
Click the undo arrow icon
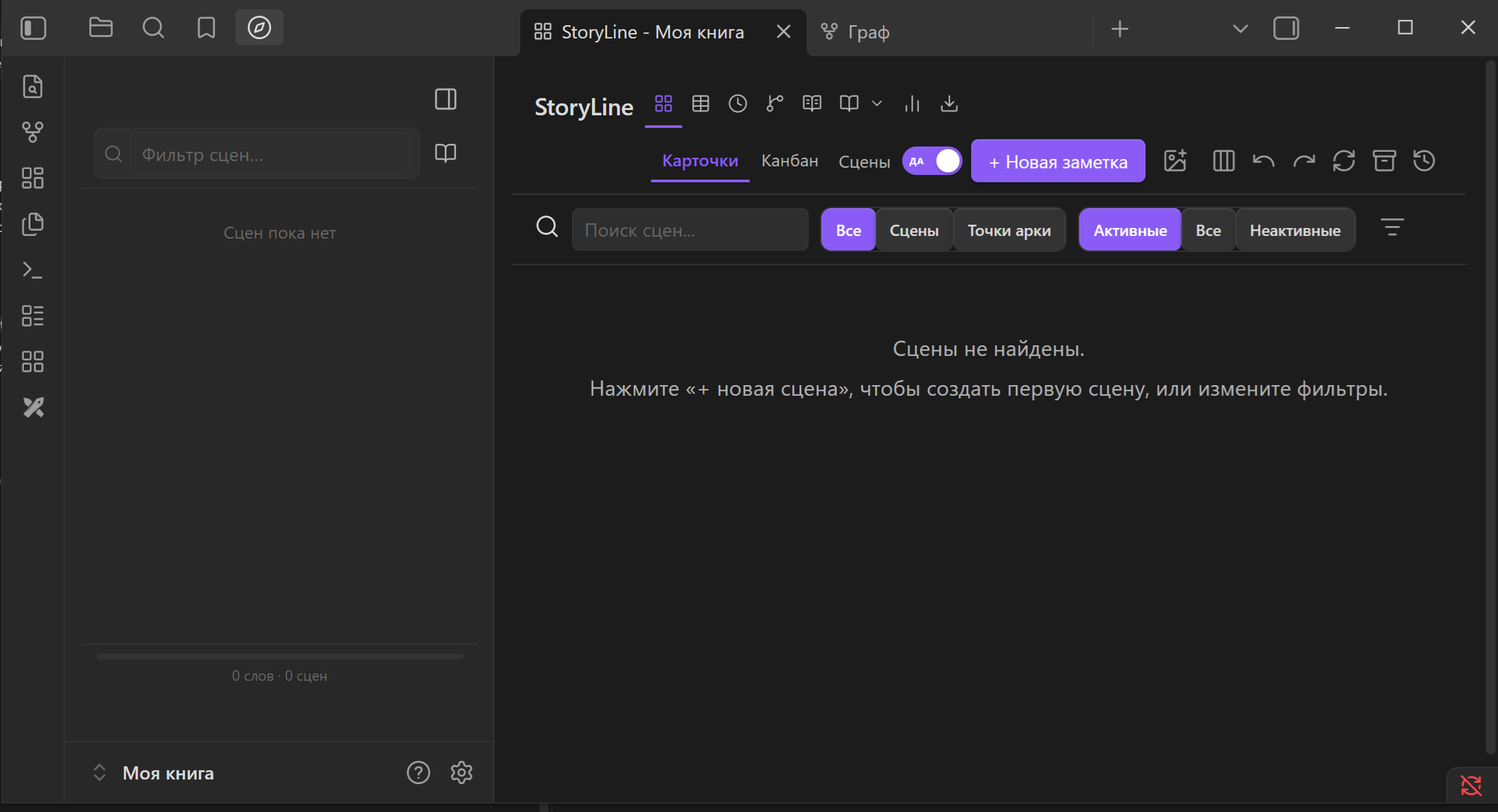coord(1263,161)
